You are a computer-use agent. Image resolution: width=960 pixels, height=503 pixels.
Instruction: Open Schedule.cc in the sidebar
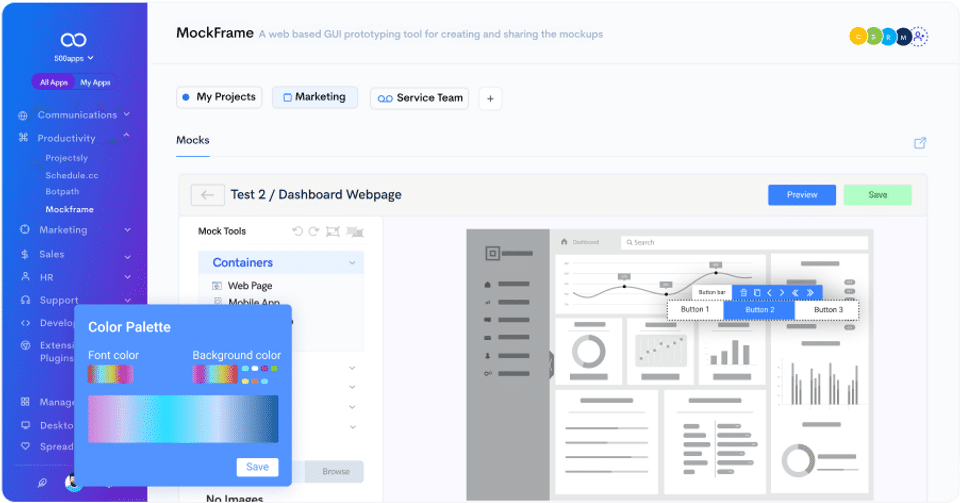tap(72, 175)
